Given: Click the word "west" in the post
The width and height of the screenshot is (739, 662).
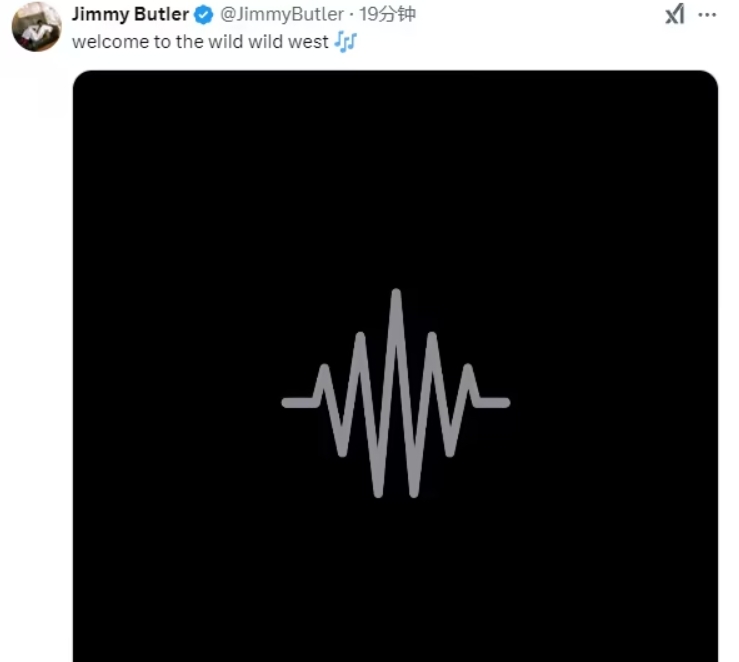Looking at the screenshot, I should pos(309,43).
